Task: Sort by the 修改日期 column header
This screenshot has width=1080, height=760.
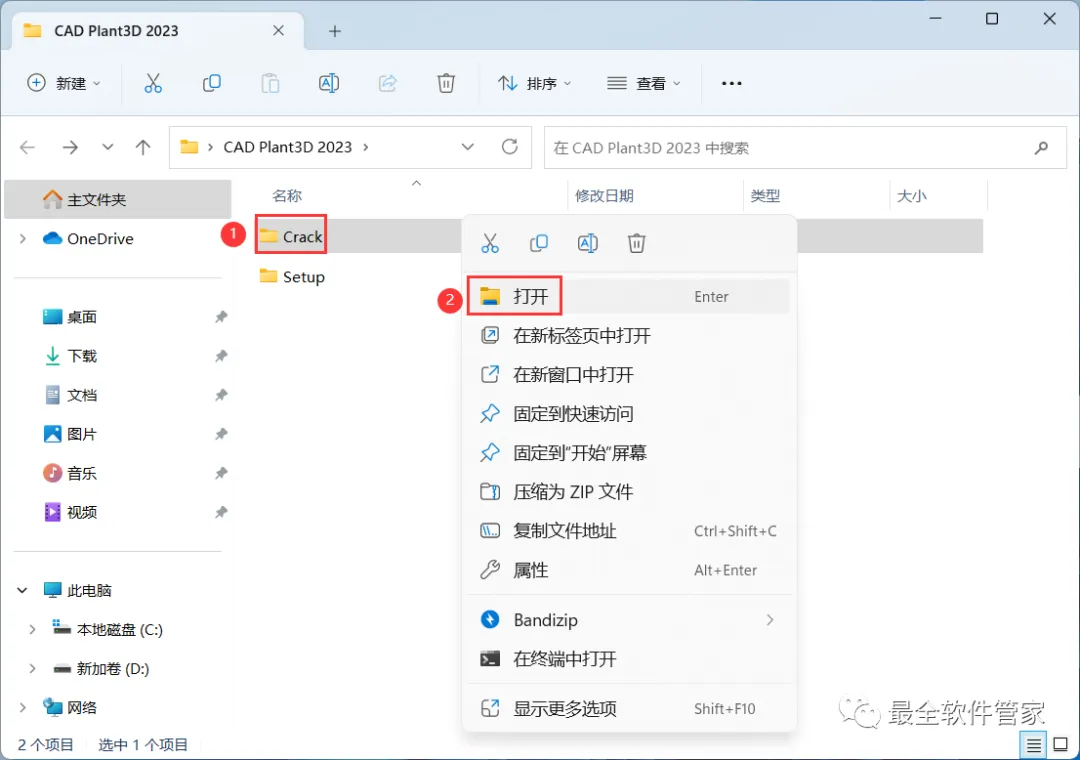Action: click(x=604, y=196)
